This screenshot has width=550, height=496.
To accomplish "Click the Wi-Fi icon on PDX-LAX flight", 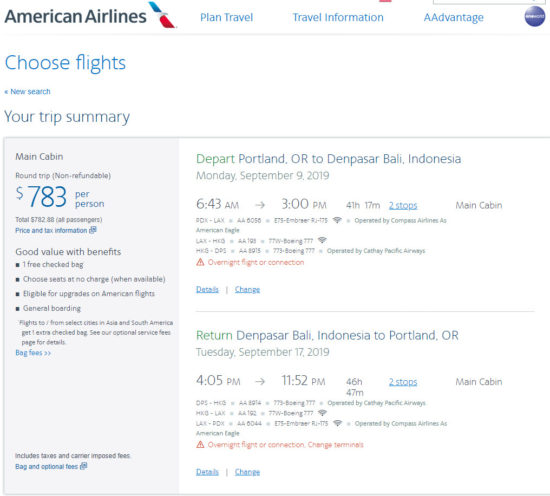I will click(x=337, y=220).
